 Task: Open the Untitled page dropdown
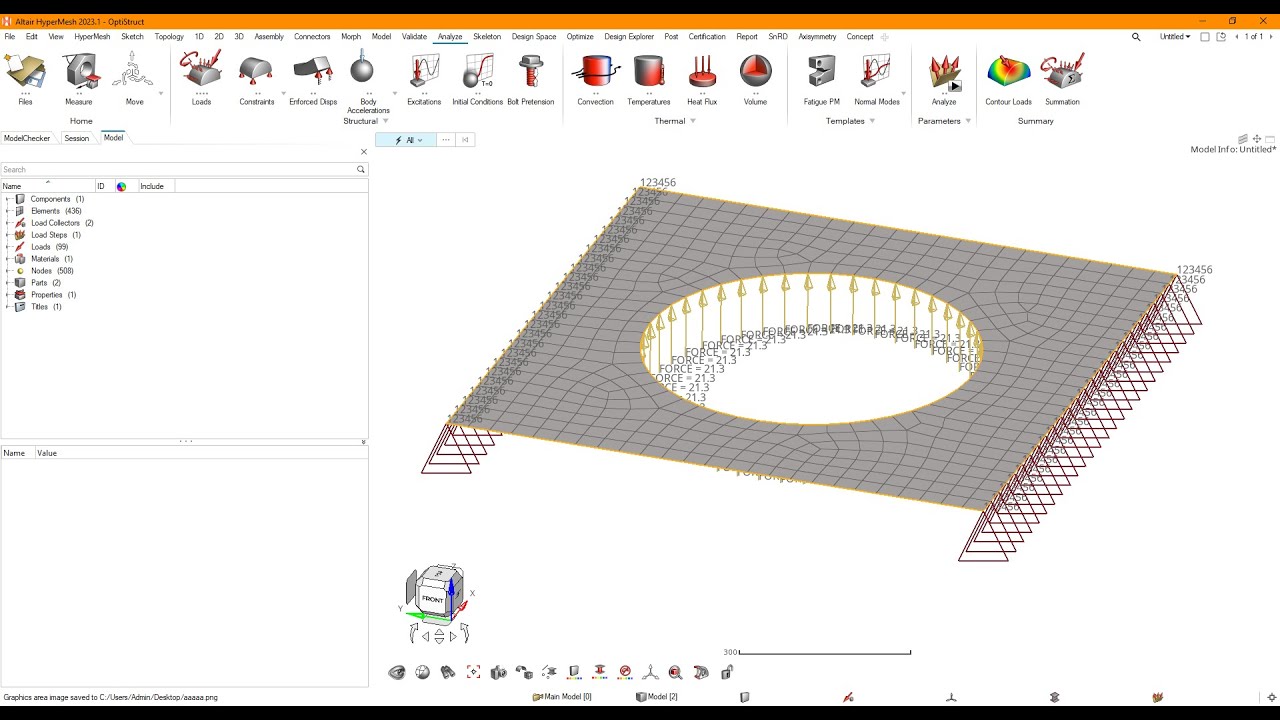[x=1175, y=37]
